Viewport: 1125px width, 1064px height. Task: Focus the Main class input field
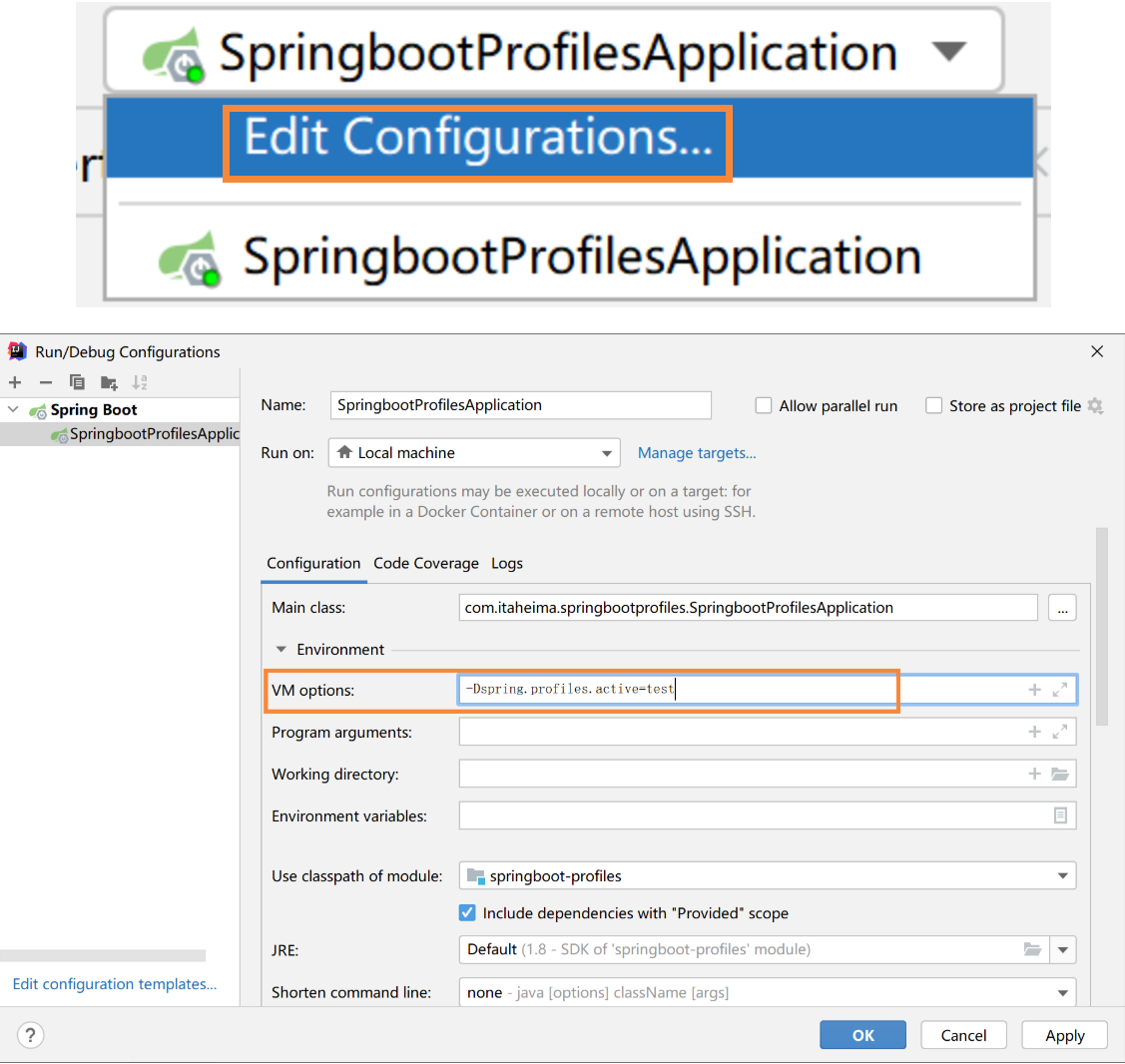(749, 608)
